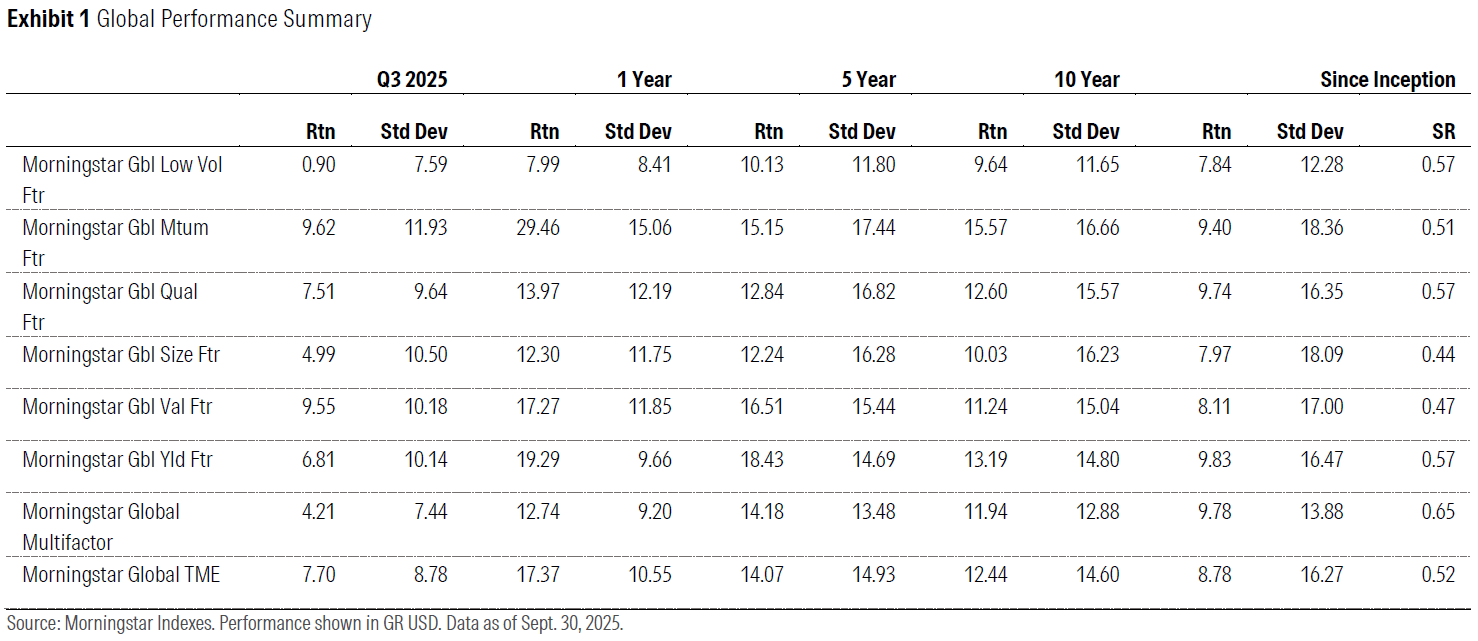
Task: Click the Exhibit 1 Global Performance Summary title
Action: [x=189, y=20]
